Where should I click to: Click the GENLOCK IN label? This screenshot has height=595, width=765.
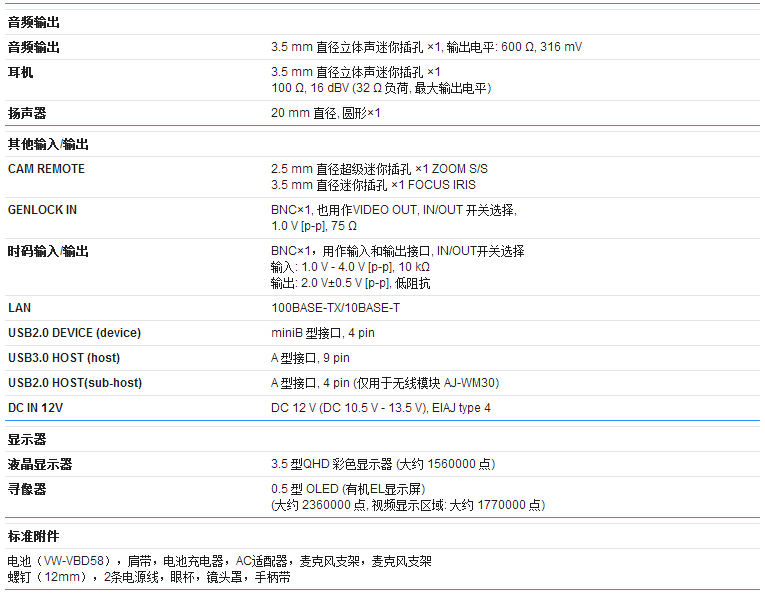coord(42,210)
